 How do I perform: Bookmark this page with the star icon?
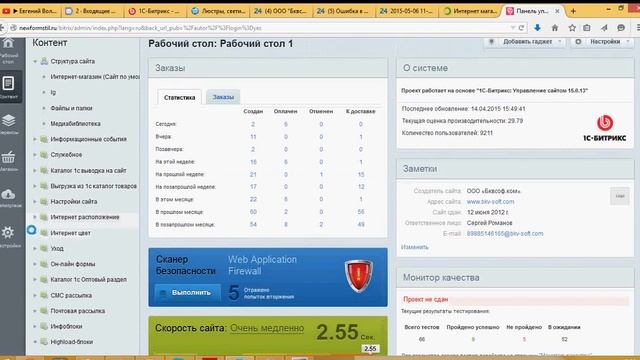pyautogui.click(x=572, y=28)
